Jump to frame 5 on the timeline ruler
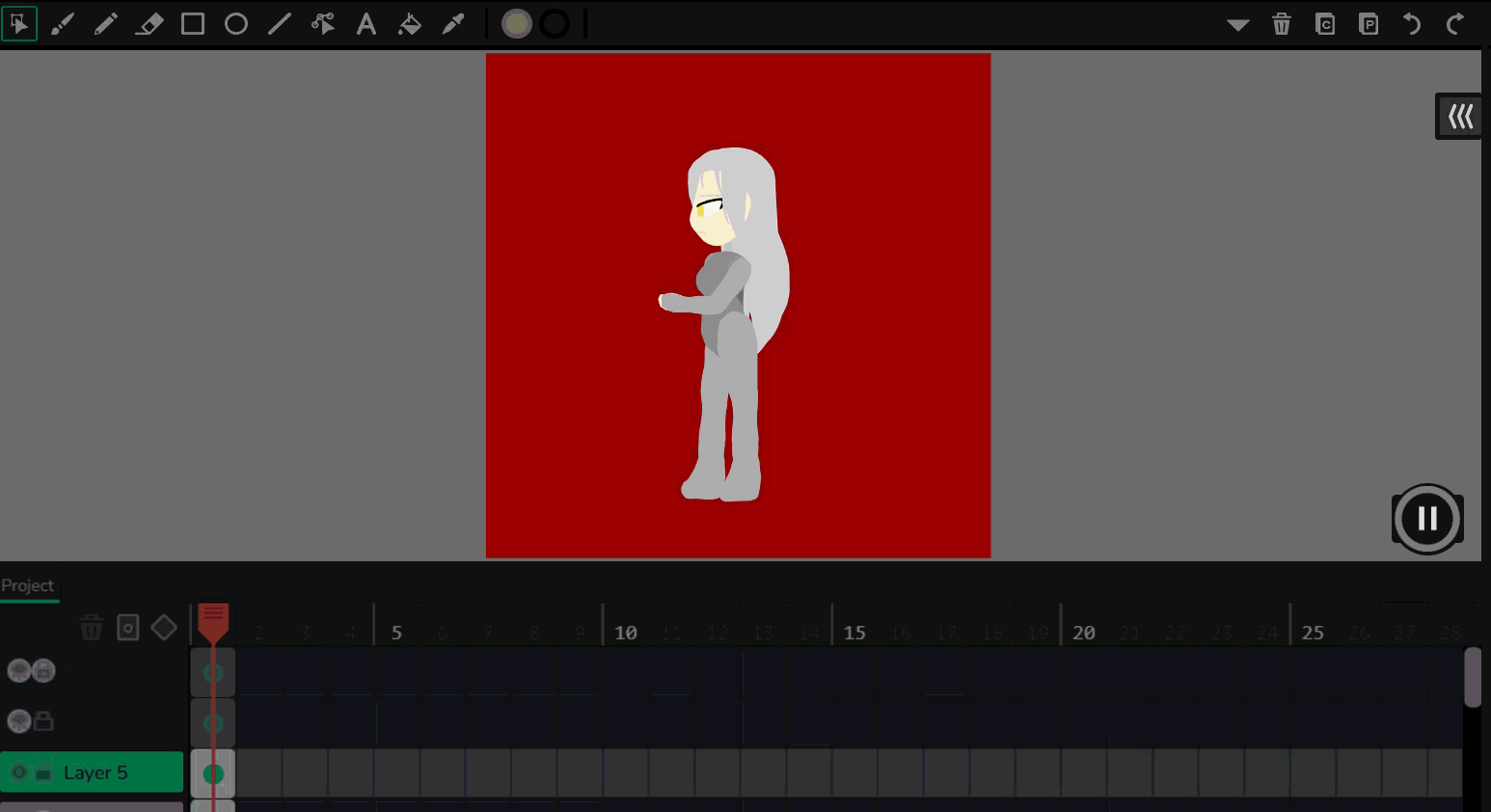 [396, 633]
